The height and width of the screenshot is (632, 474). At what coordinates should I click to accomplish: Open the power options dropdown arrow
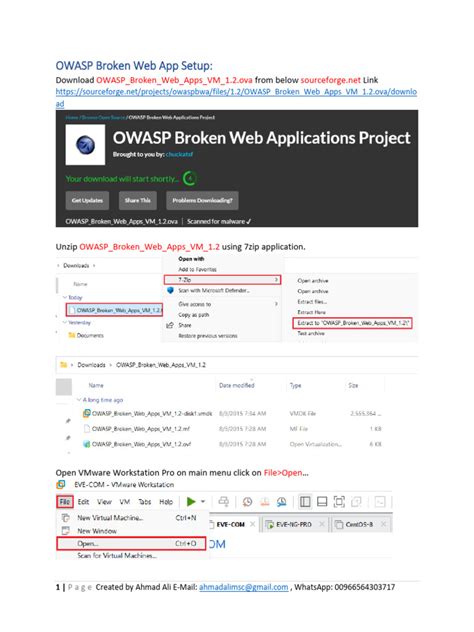[203, 501]
